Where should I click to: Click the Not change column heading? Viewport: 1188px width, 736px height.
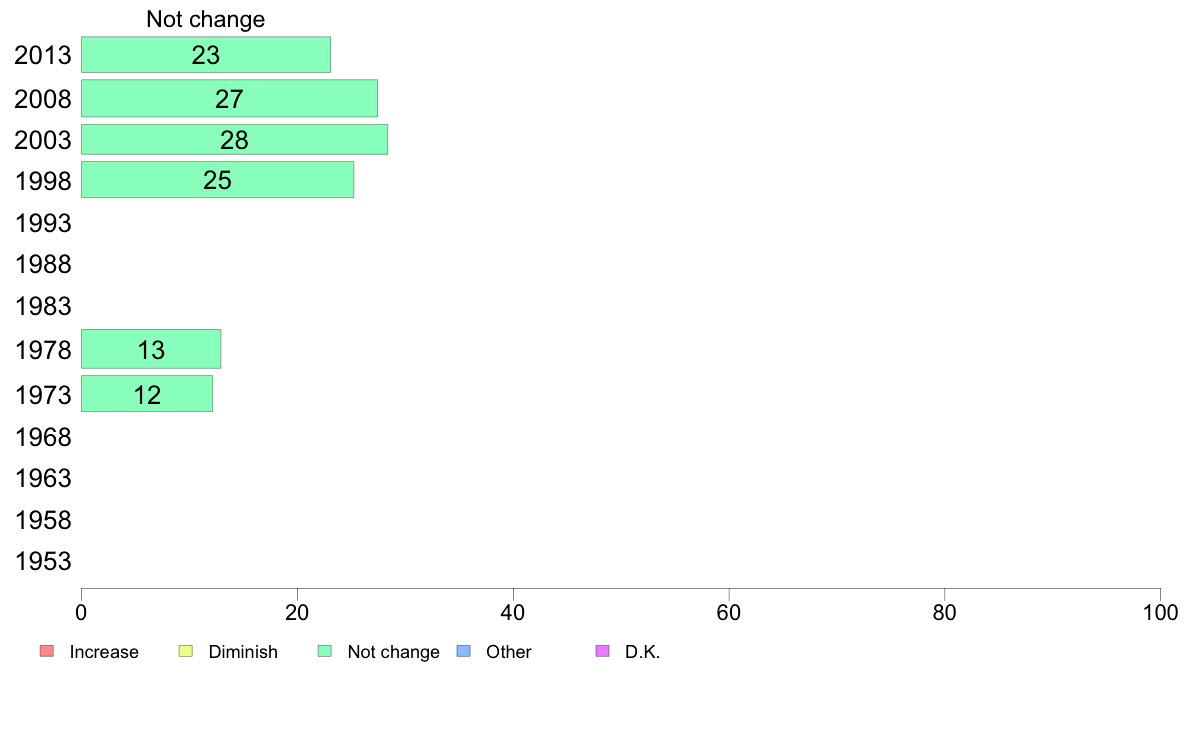205,19
